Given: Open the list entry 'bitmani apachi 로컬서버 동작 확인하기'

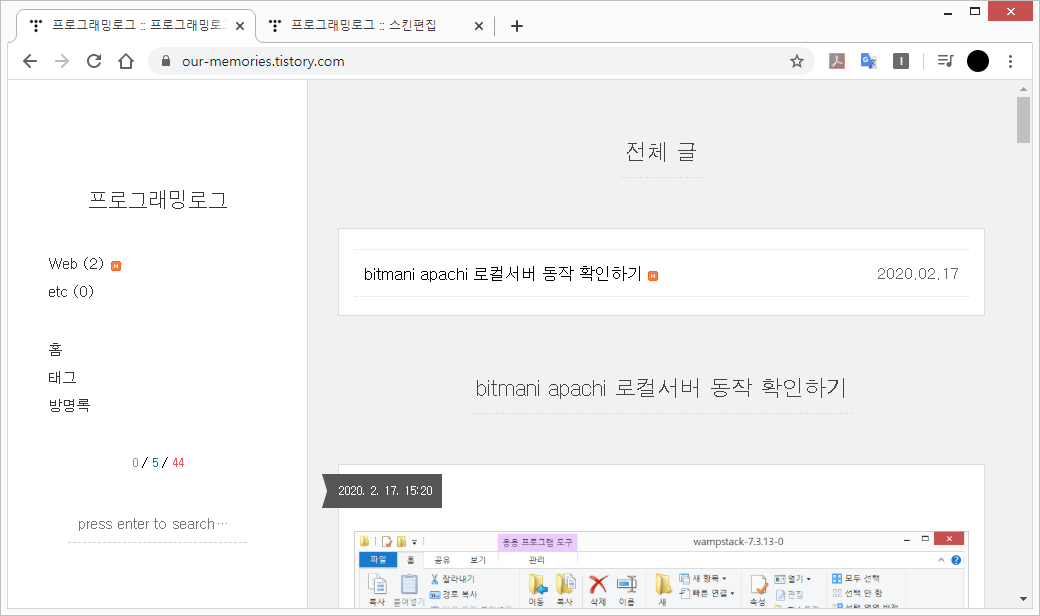Looking at the screenshot, I should pos(502,274).
